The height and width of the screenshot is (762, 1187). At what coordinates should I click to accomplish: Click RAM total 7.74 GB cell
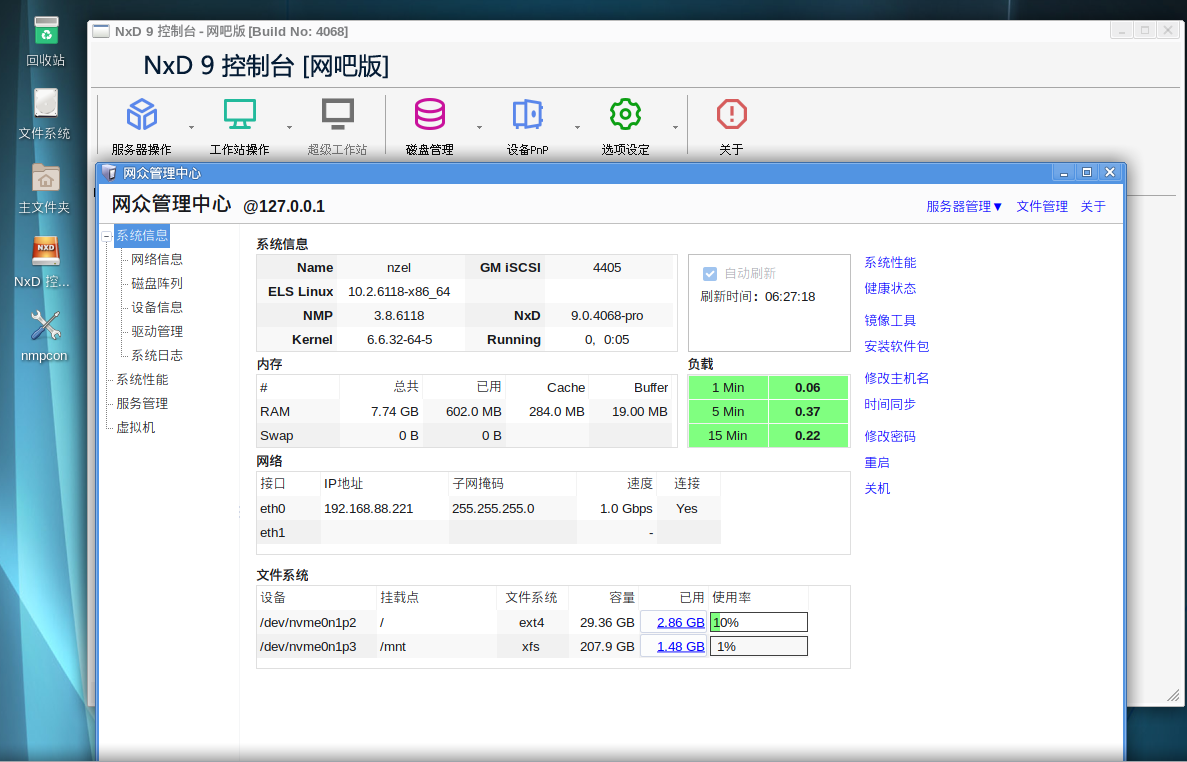[395, 412]
